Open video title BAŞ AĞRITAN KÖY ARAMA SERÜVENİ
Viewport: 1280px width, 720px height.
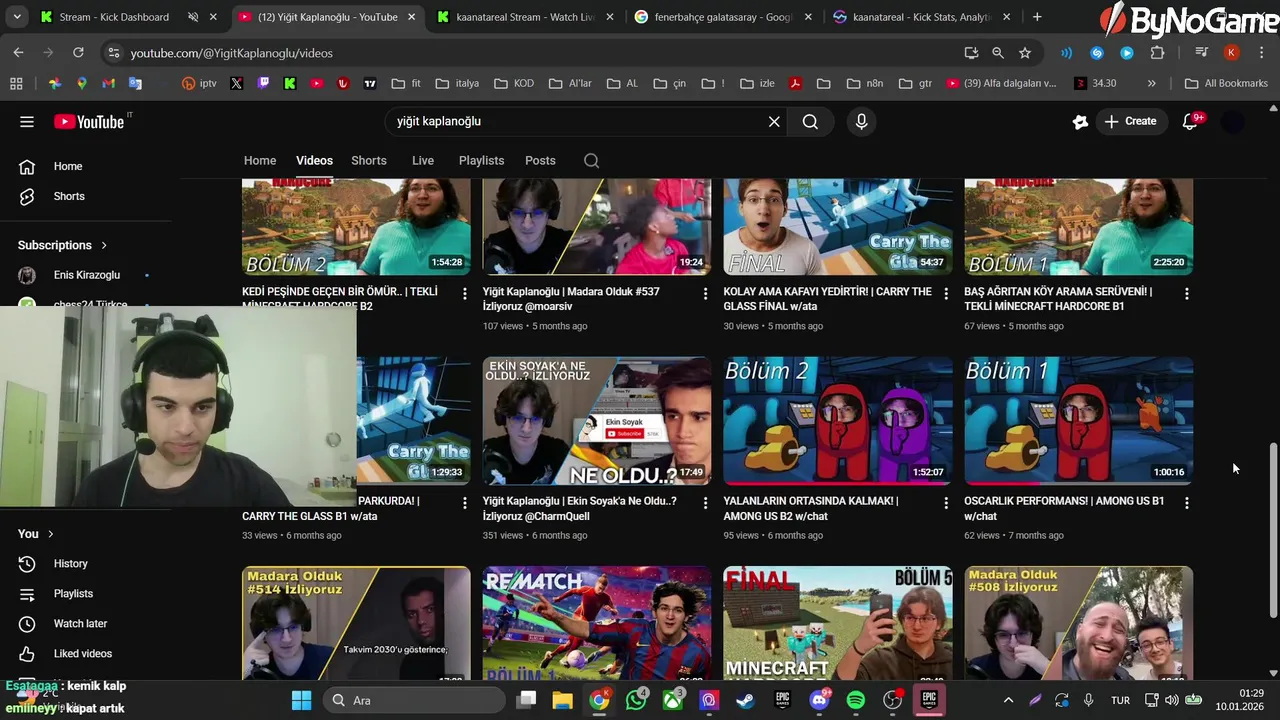(x=1058, y=299)
